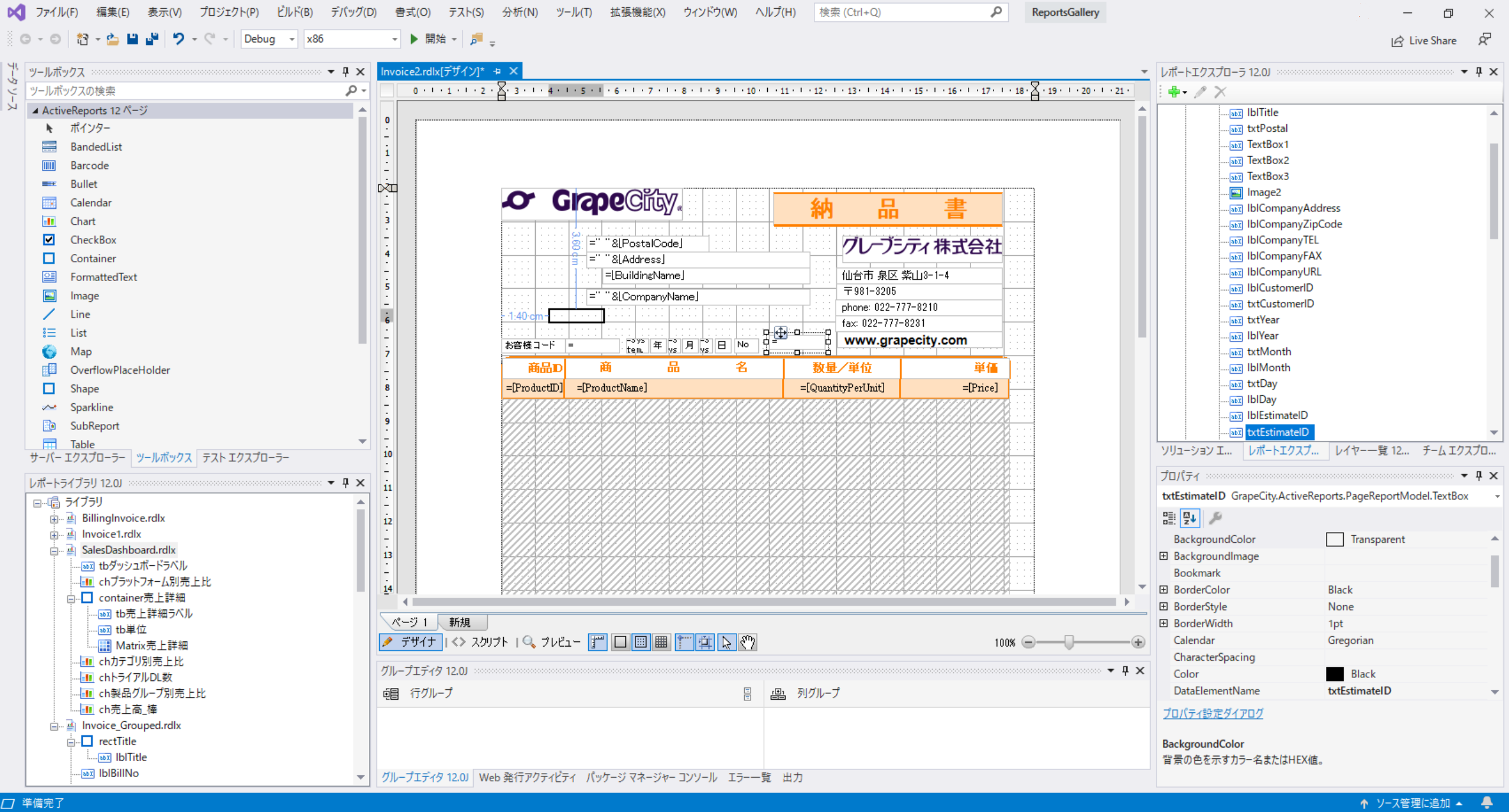Screen dimensions: 1509x812
Task: Click the Save All toolbar icon
Action: pos(152,39)
